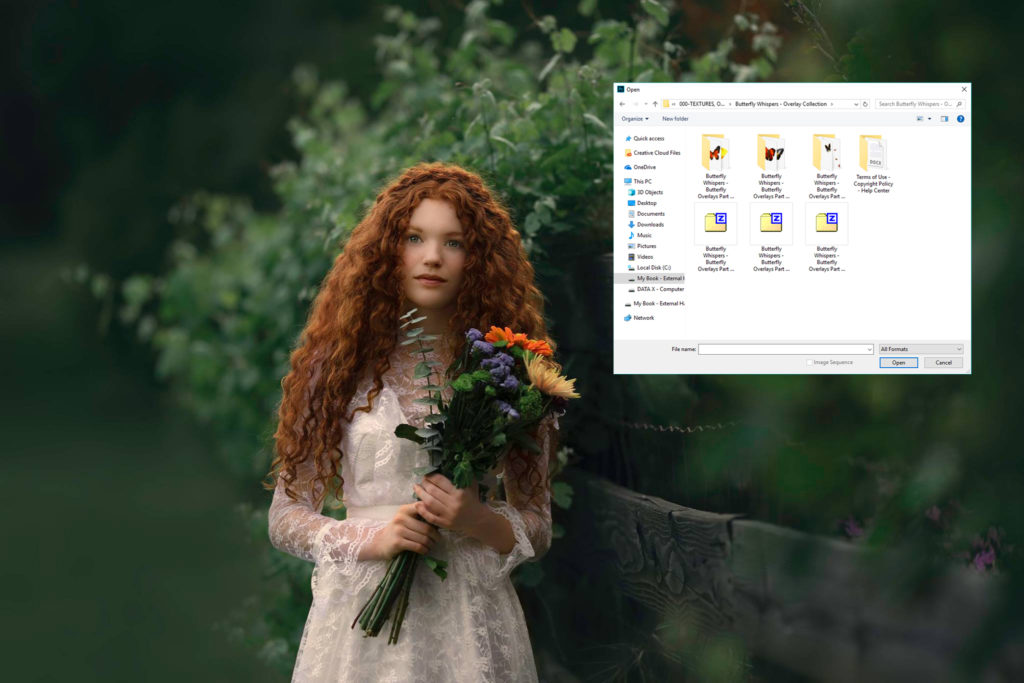Select the middle Butterfly Overlays folder
1024x683 pixels.
[x=771, y=167]
